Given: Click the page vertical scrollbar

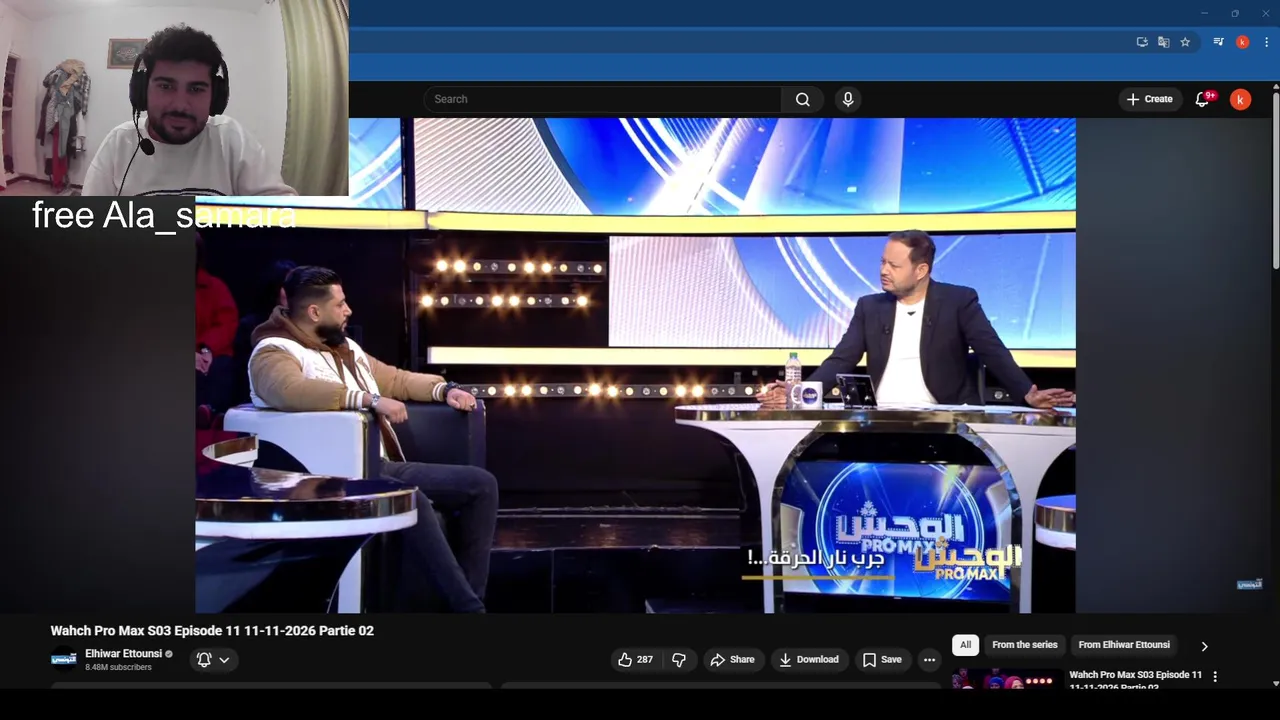Looking at the screenshot, I should click(1275, 180).
